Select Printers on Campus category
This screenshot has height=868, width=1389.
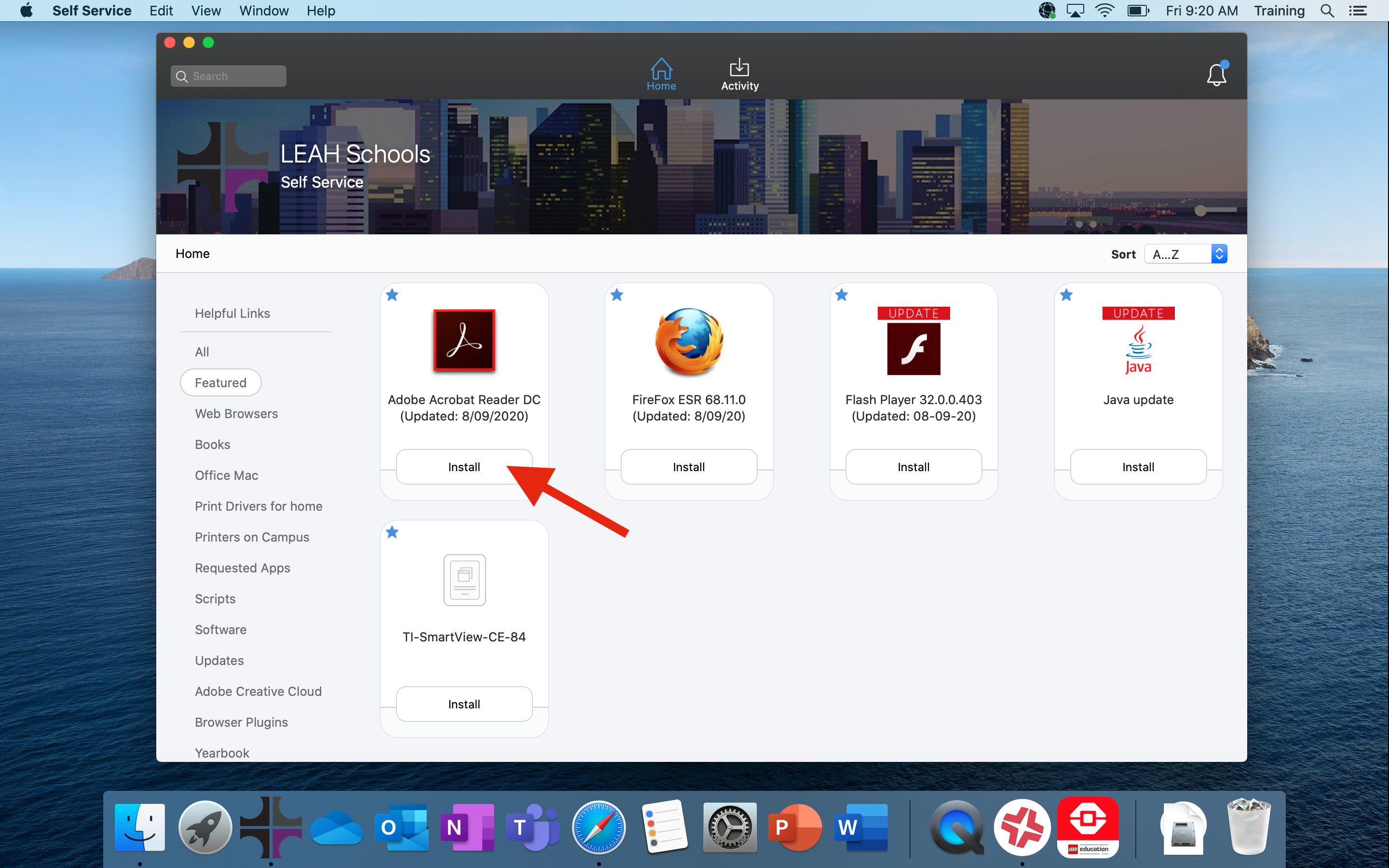click(x=252, y=537)
